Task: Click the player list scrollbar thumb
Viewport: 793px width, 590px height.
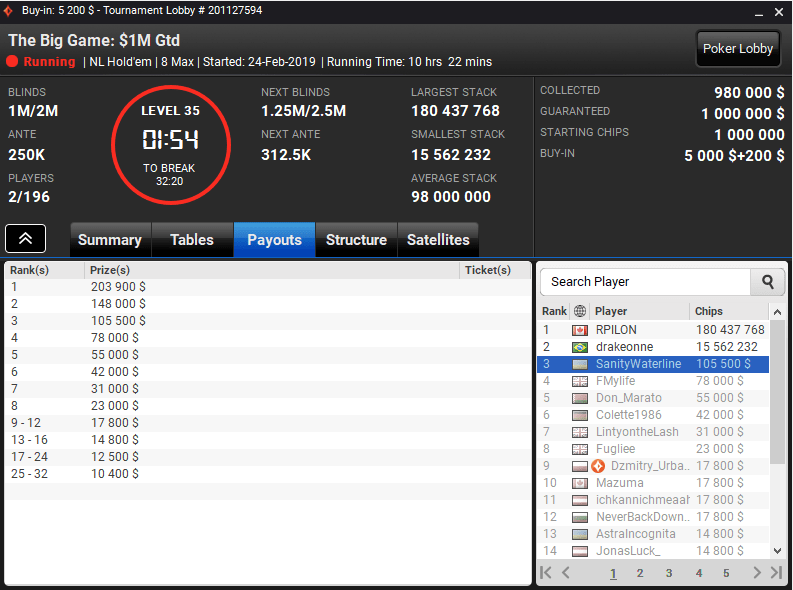Action: (777, 392)
